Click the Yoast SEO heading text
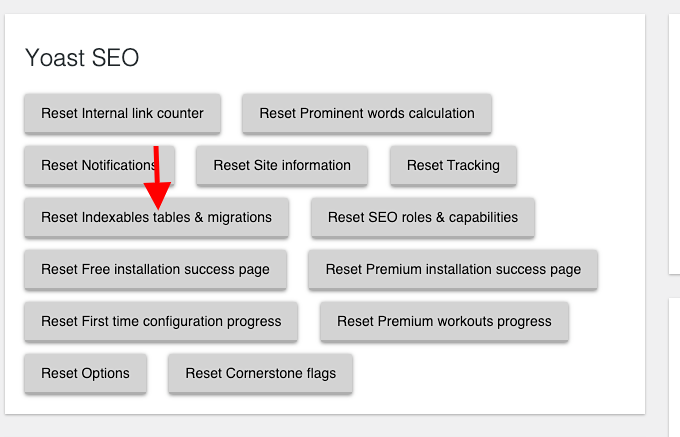The height and width of the screenshot is (437, 680). 82,58
